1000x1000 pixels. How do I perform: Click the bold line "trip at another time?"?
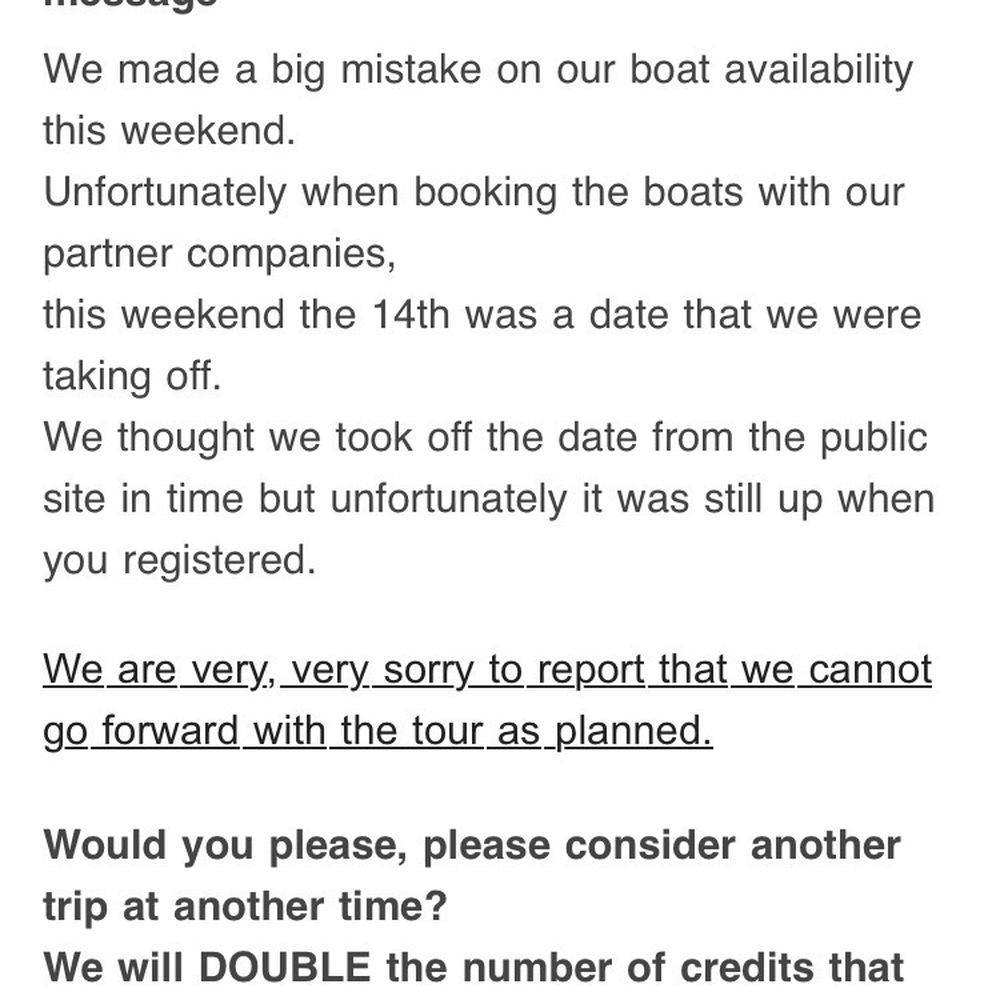[x=245, y=908]
